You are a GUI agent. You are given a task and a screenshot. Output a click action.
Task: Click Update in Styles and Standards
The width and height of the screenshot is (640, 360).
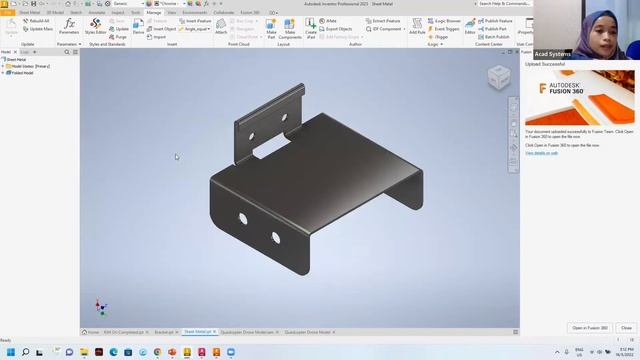(x=119, y=29)
